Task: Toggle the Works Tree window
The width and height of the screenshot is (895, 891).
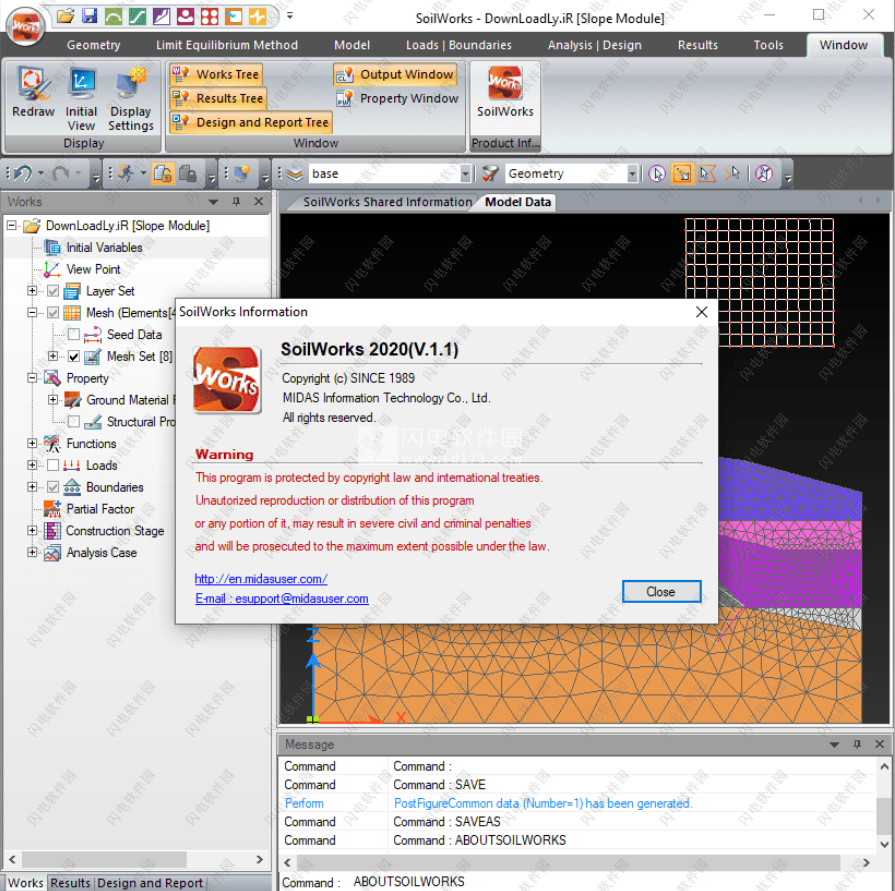Action: [216, 74]
